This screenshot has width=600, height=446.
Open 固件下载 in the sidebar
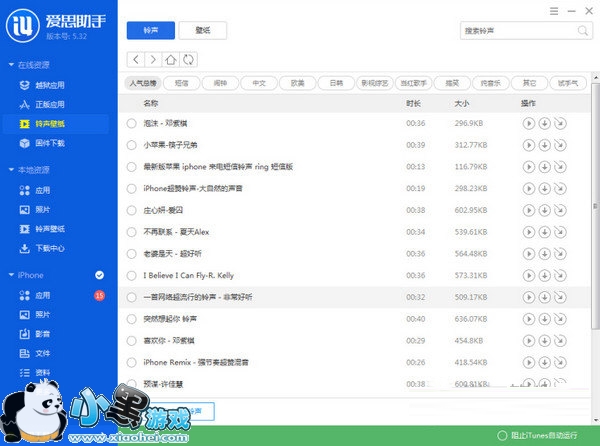pos(50,143)
